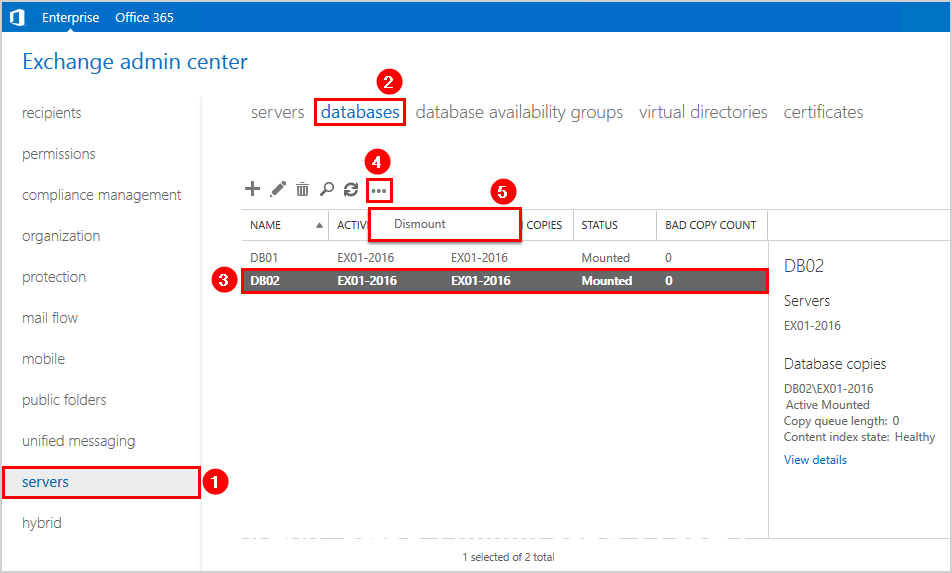Click the Exchange admin center title

tap(135, 62)
